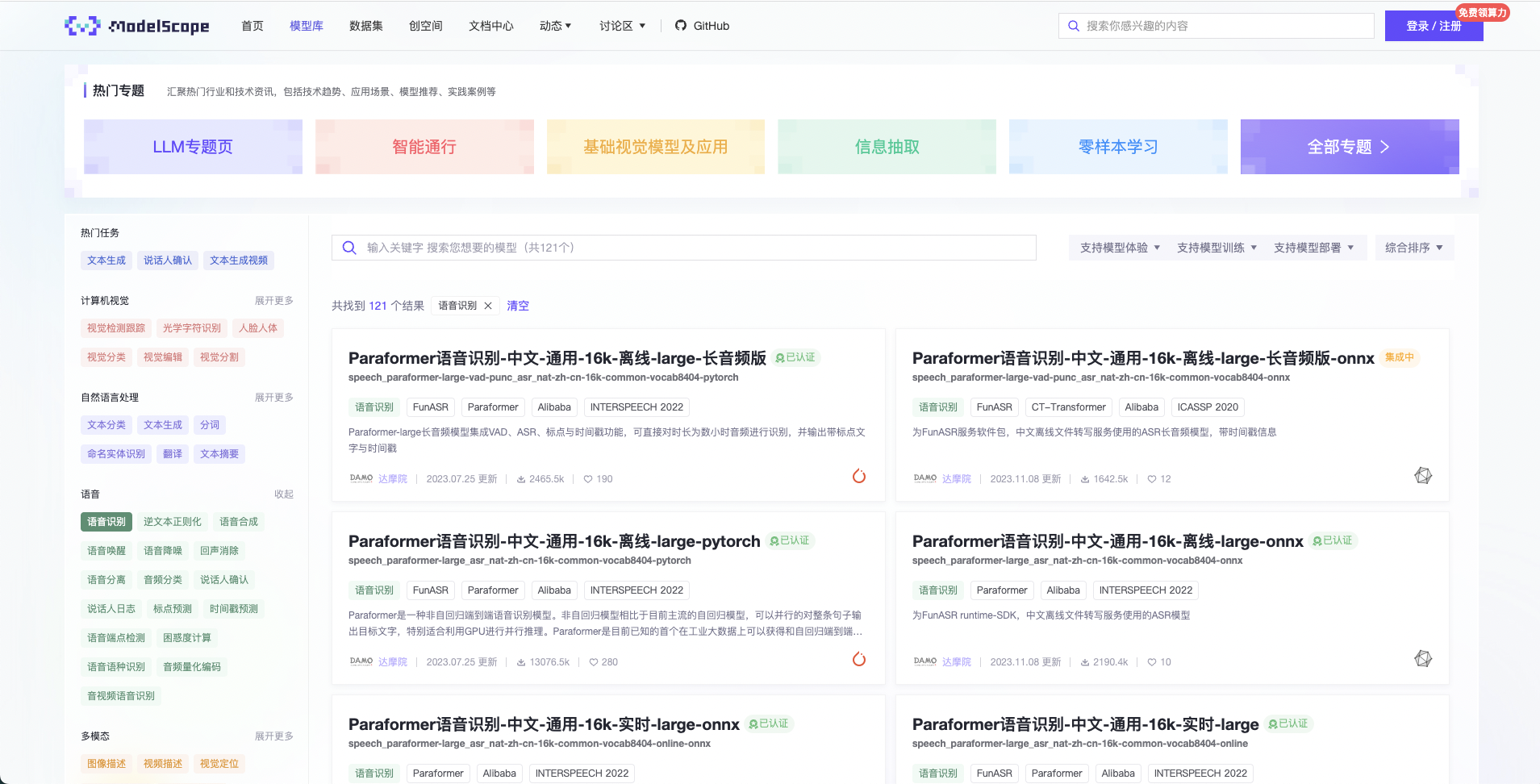Screen dimensions: 1540x784
Task: Click PyTorch icon on large-pytorch card
Action: (x=859, y=659)
